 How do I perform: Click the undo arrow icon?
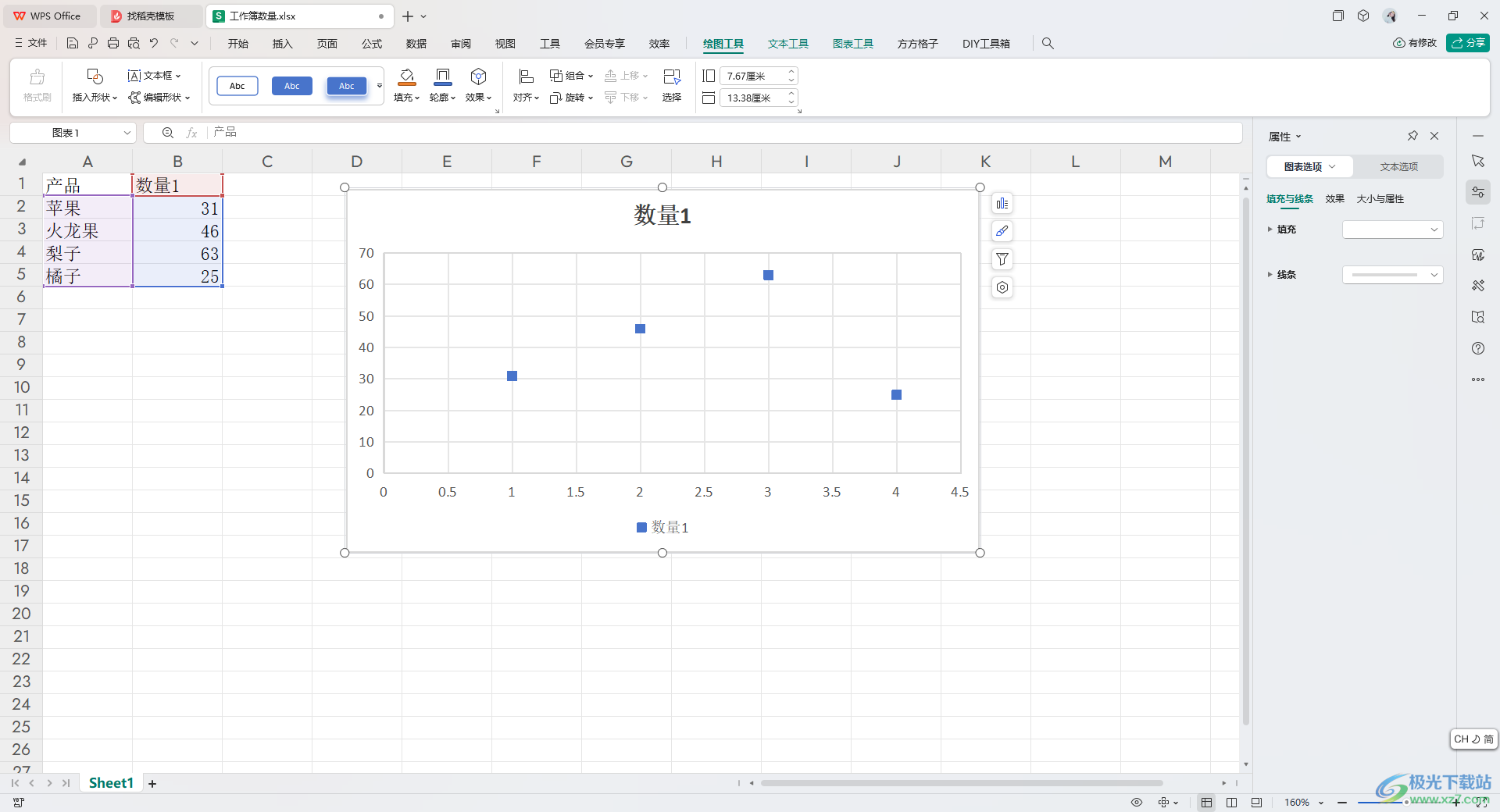coord(154,44)
